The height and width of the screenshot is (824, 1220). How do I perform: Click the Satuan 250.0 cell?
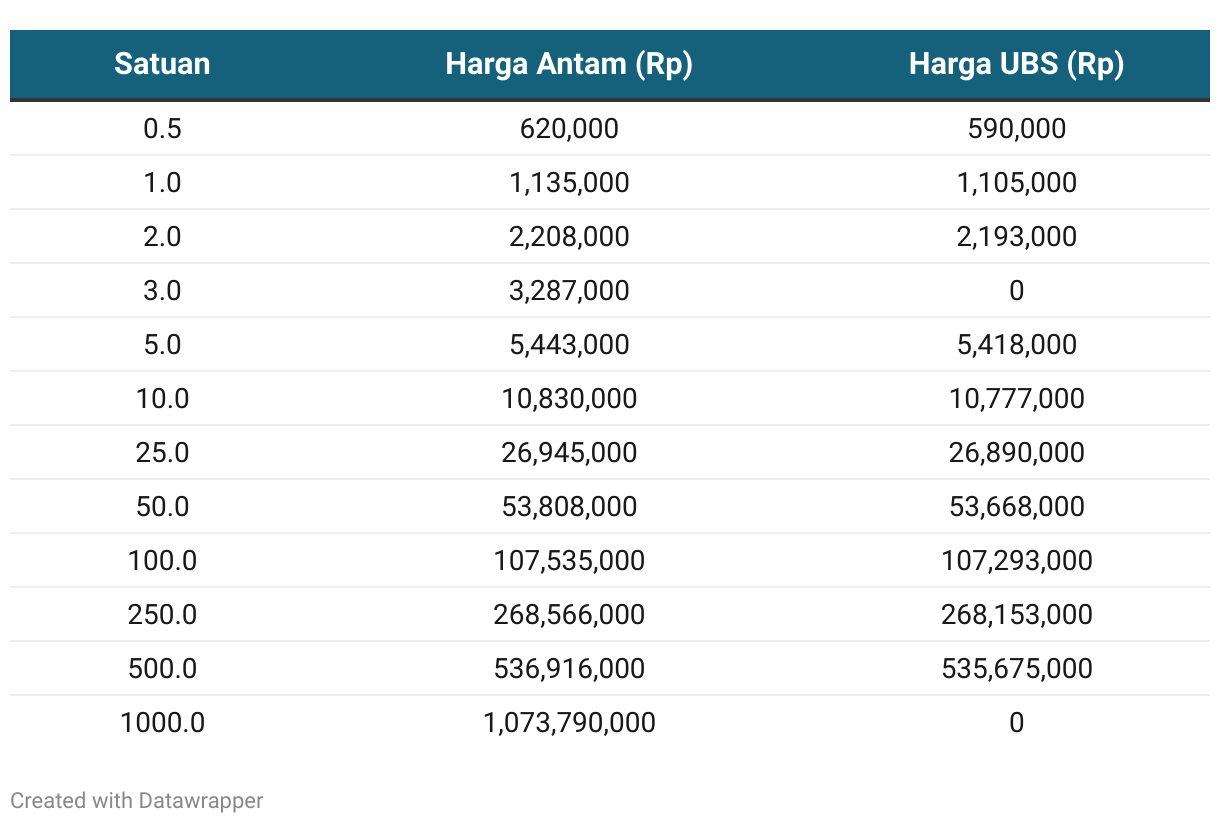tap(162, 615)
